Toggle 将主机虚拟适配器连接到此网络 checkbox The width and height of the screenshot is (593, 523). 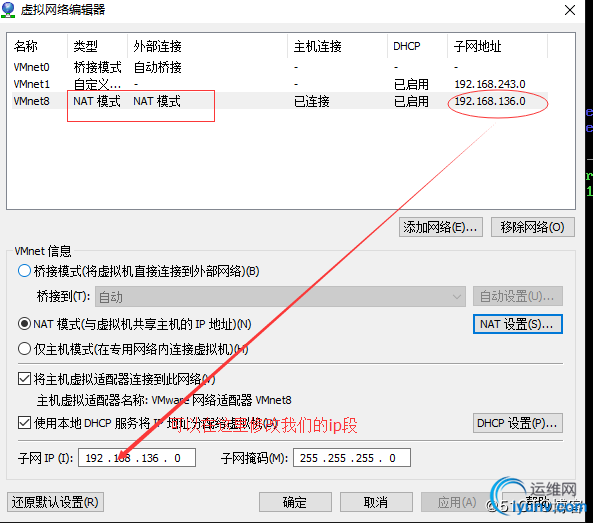point(25,379)
